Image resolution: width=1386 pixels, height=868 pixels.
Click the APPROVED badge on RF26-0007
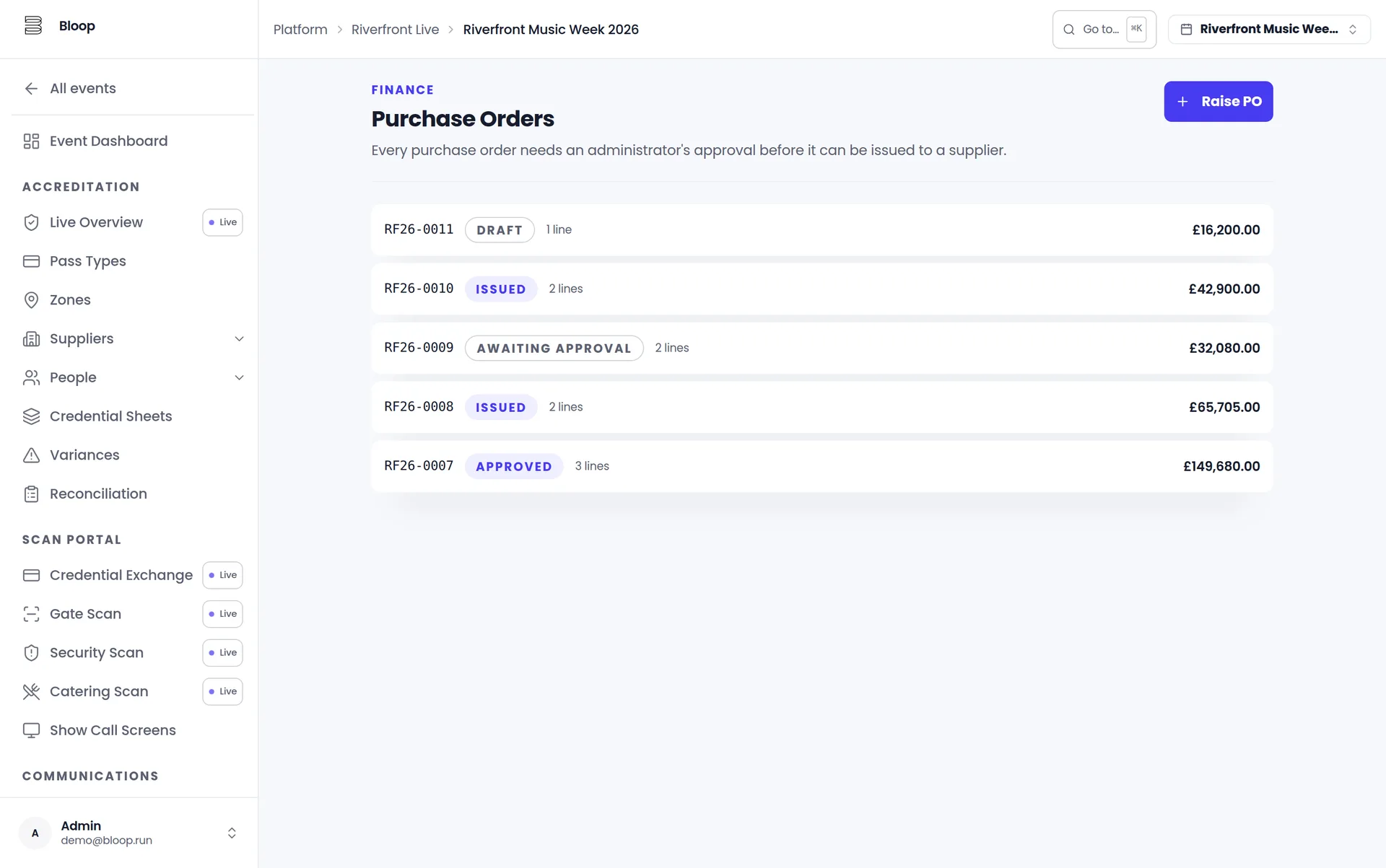coord(514,467)
